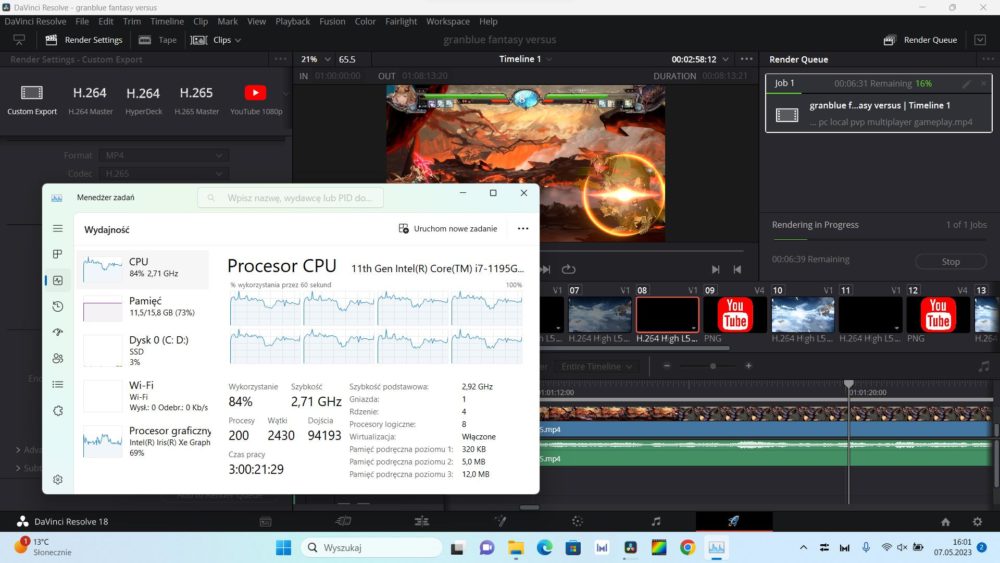Open the Playback menu
This screenshot has height=563, width=1000.
(293, 21)
